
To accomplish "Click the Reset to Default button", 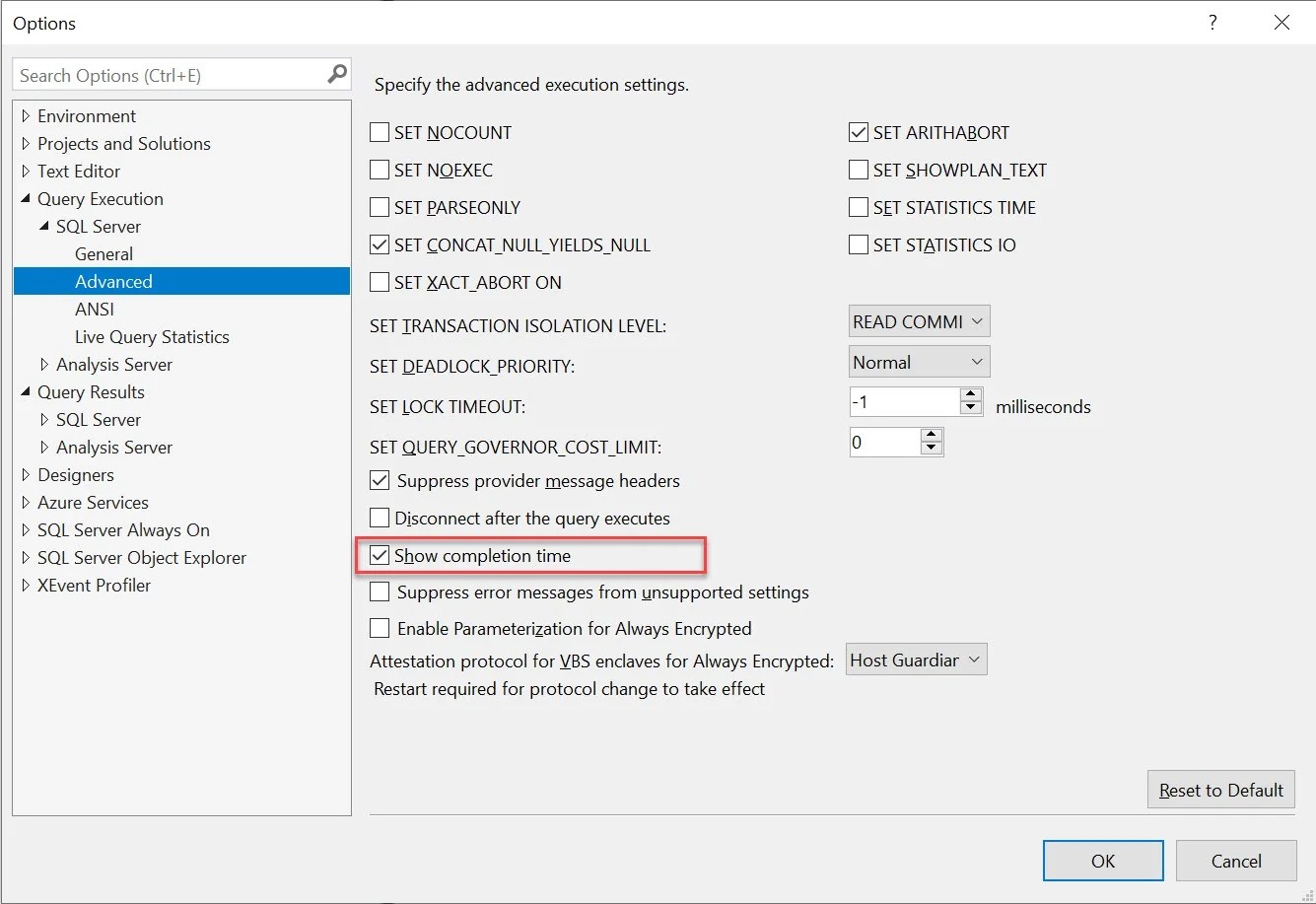I will tap(1220, 789).
